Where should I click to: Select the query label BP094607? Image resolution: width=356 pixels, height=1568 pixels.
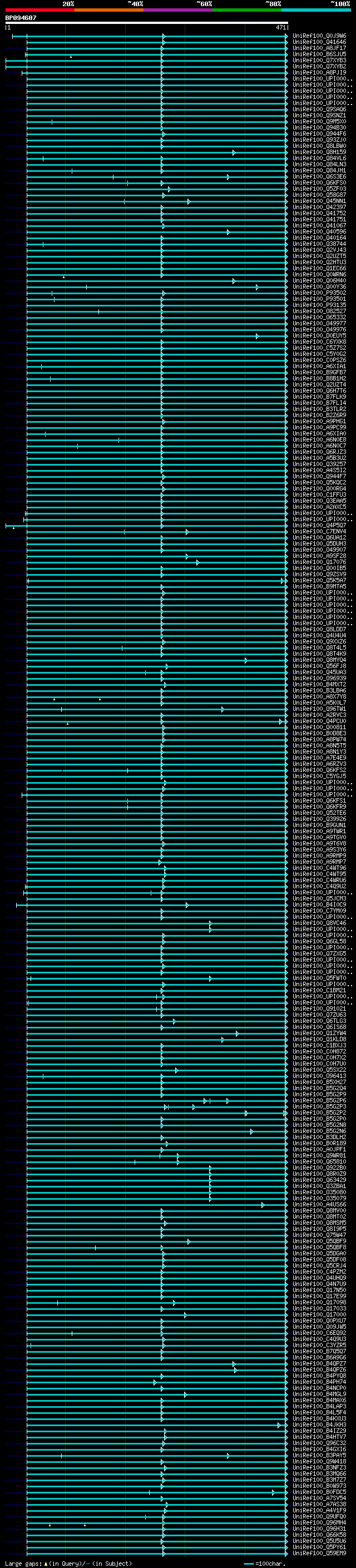pyautogui.click(x=21, y=18)
